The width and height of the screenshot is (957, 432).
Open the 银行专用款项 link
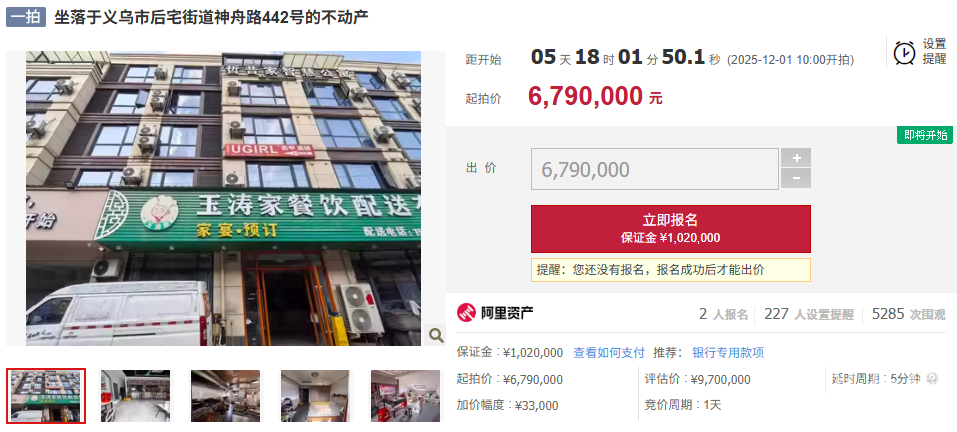click(x=728, y=353)
